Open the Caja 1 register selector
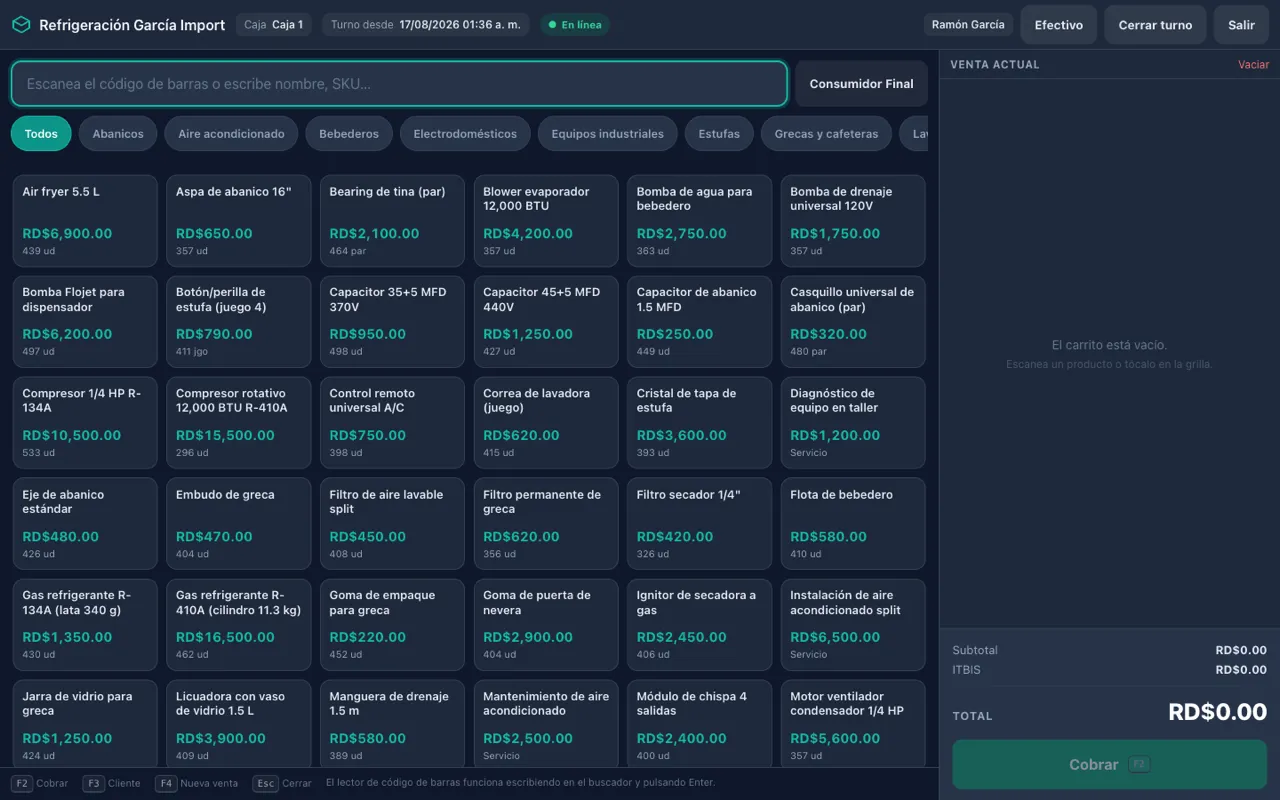 [x=274, y=25]
